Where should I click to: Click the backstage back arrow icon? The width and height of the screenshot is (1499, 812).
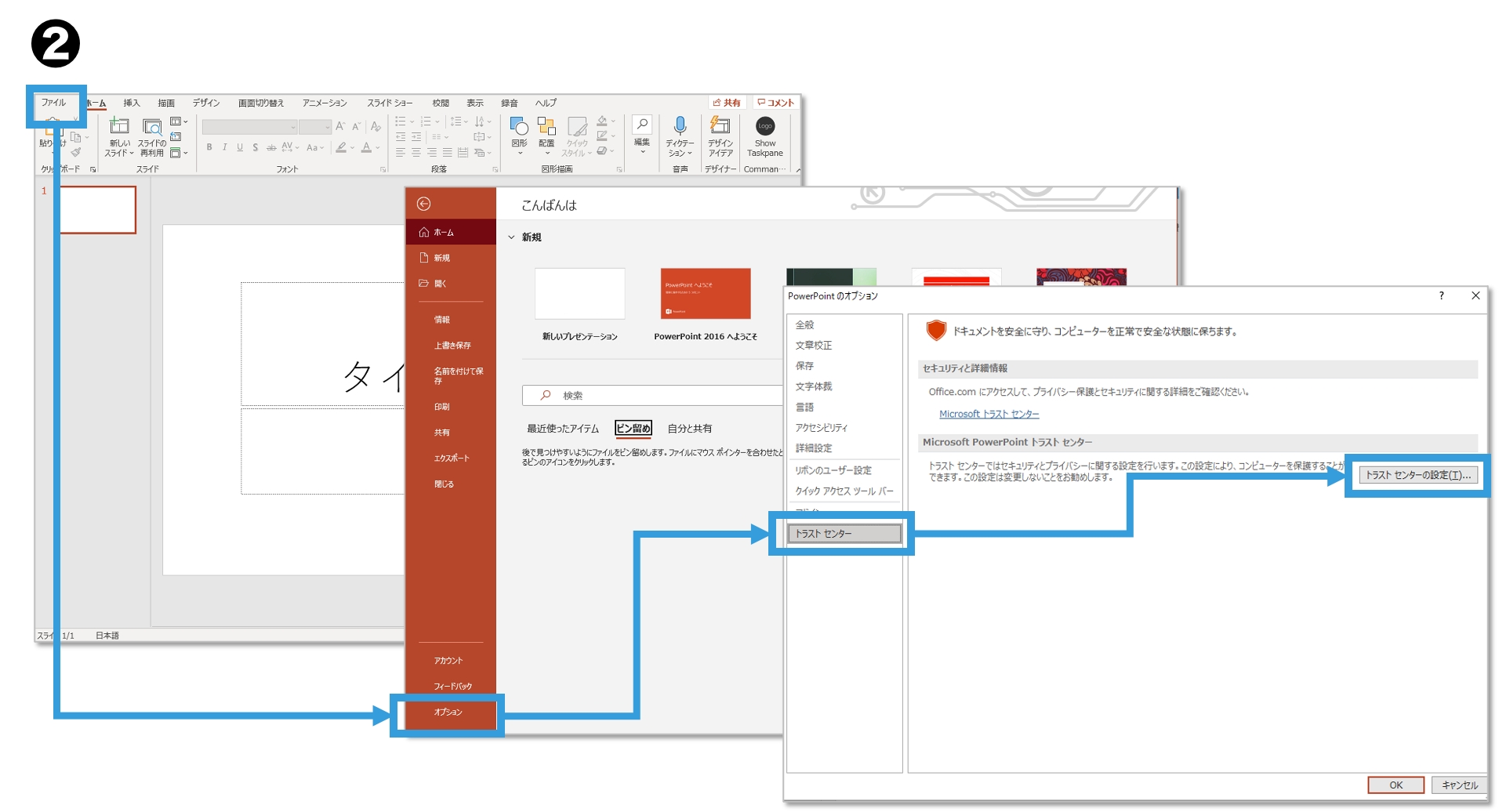pos(424,204)
